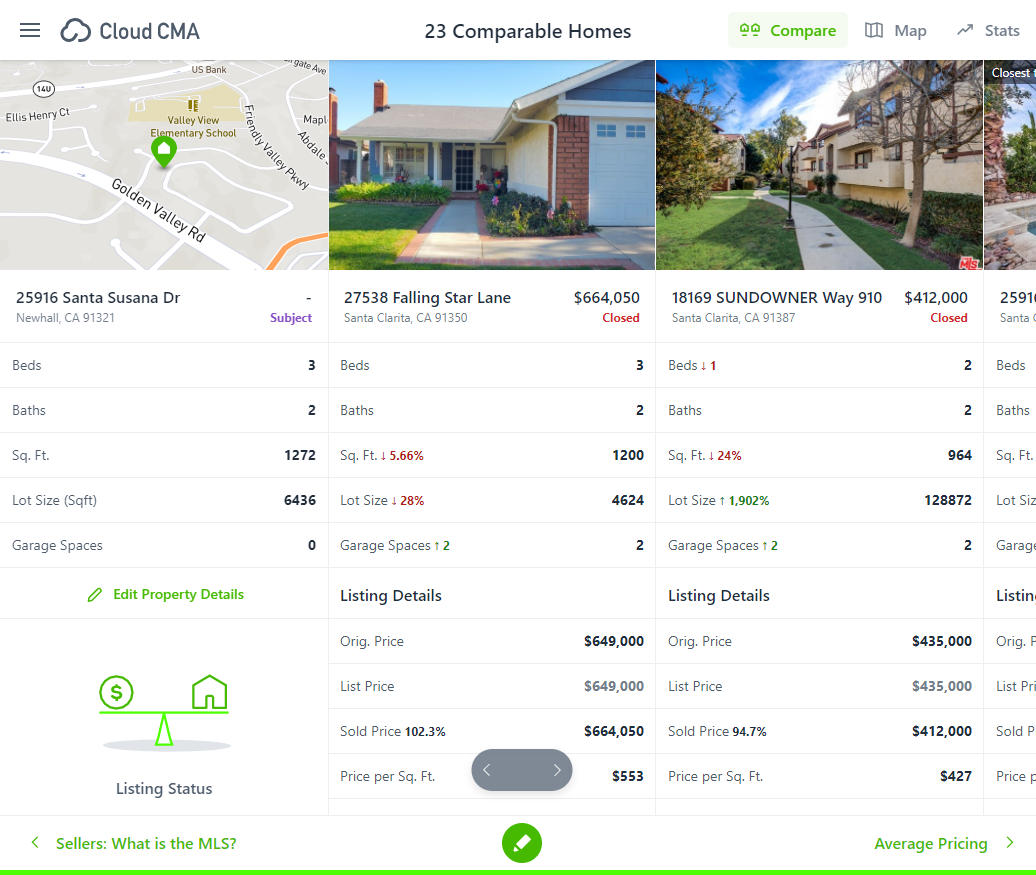Click the green progress bar at the bottom
The image size is (1036, 875).
[518, 872]
